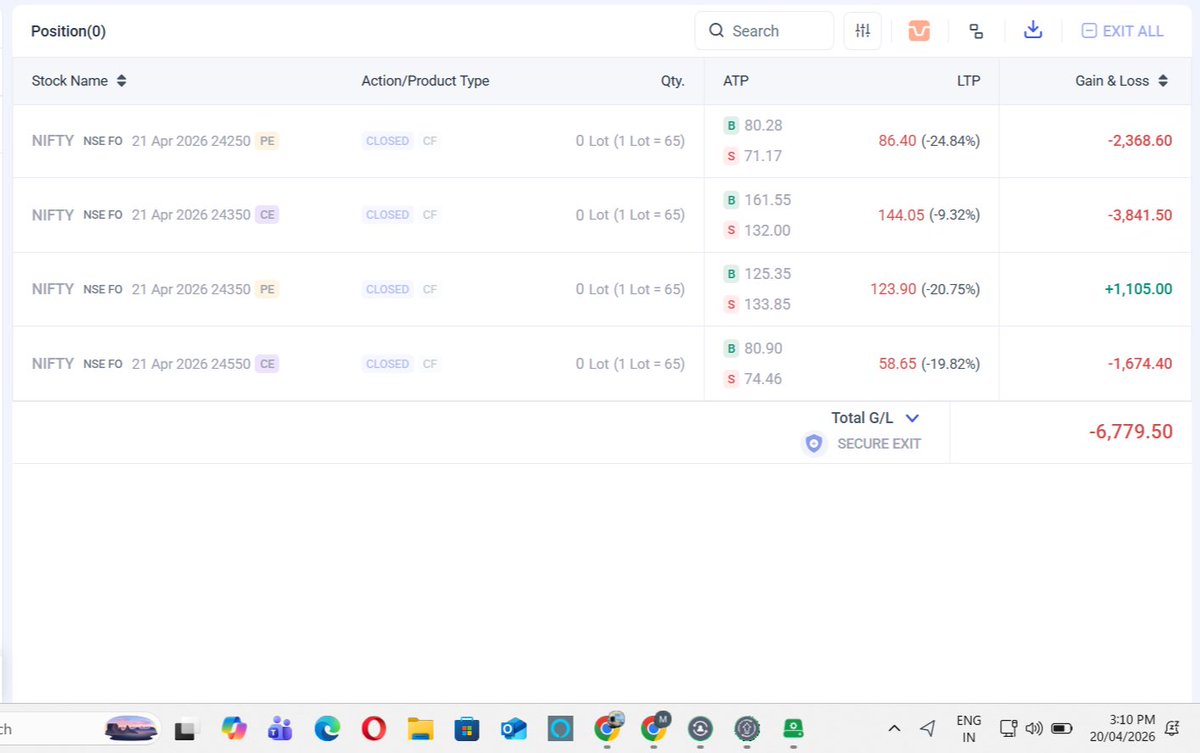Click the loss value -3,841.50
1200x753 pixels.
(1139, 215)
